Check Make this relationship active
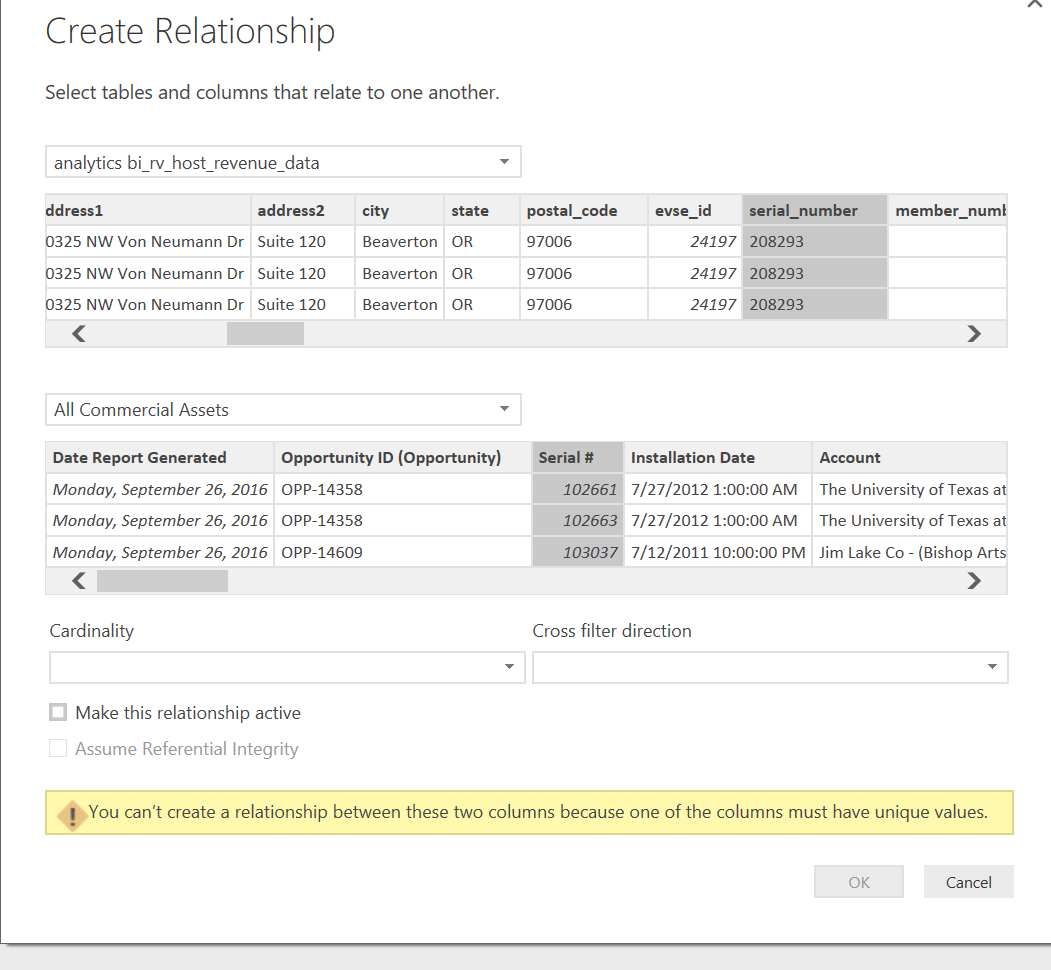 point(58,713)
